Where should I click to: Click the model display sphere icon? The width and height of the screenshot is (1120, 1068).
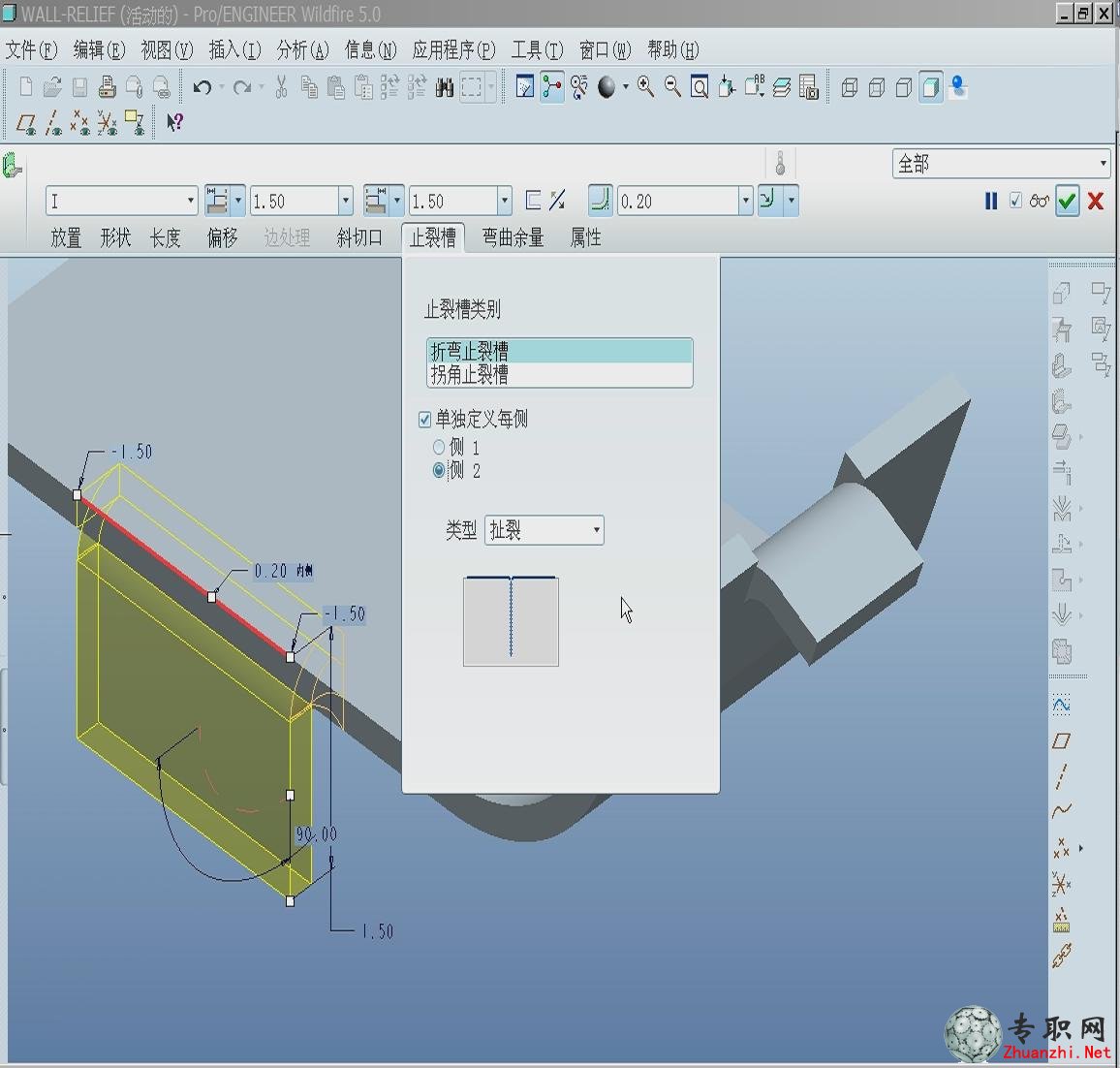[607, 87]
